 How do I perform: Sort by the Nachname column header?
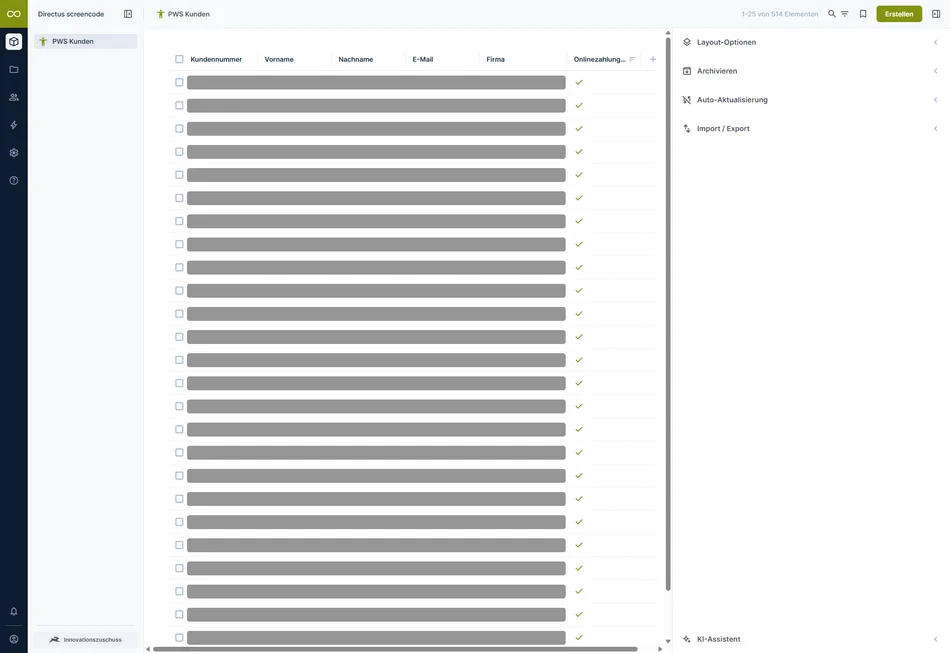(356, 59)
